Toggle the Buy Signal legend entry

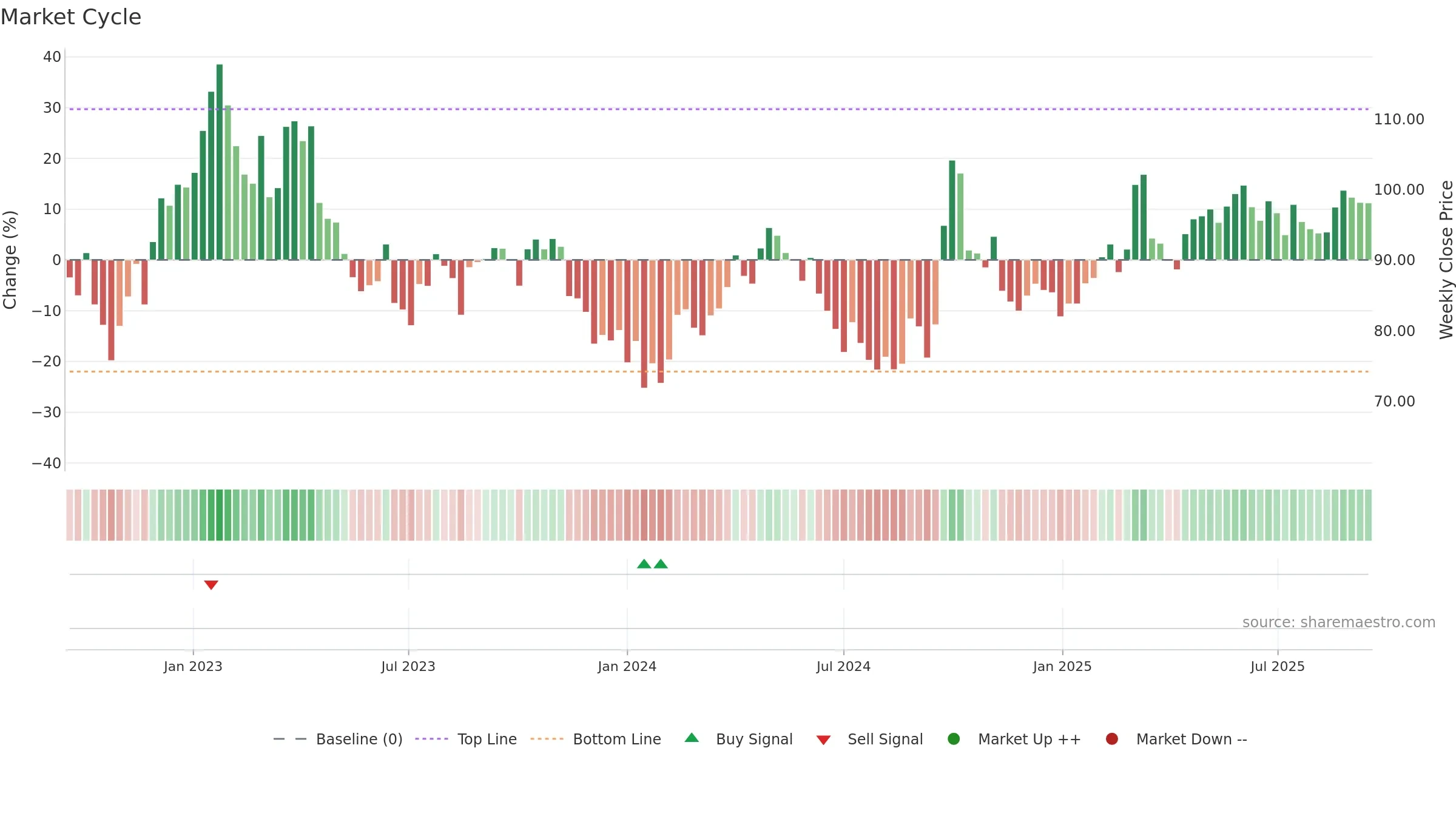tap(738, 739)
